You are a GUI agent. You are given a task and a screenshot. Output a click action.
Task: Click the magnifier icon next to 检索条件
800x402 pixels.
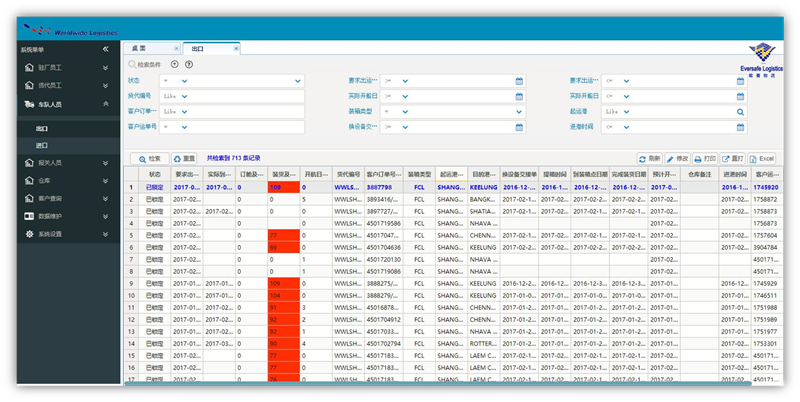tap(132, 64)
